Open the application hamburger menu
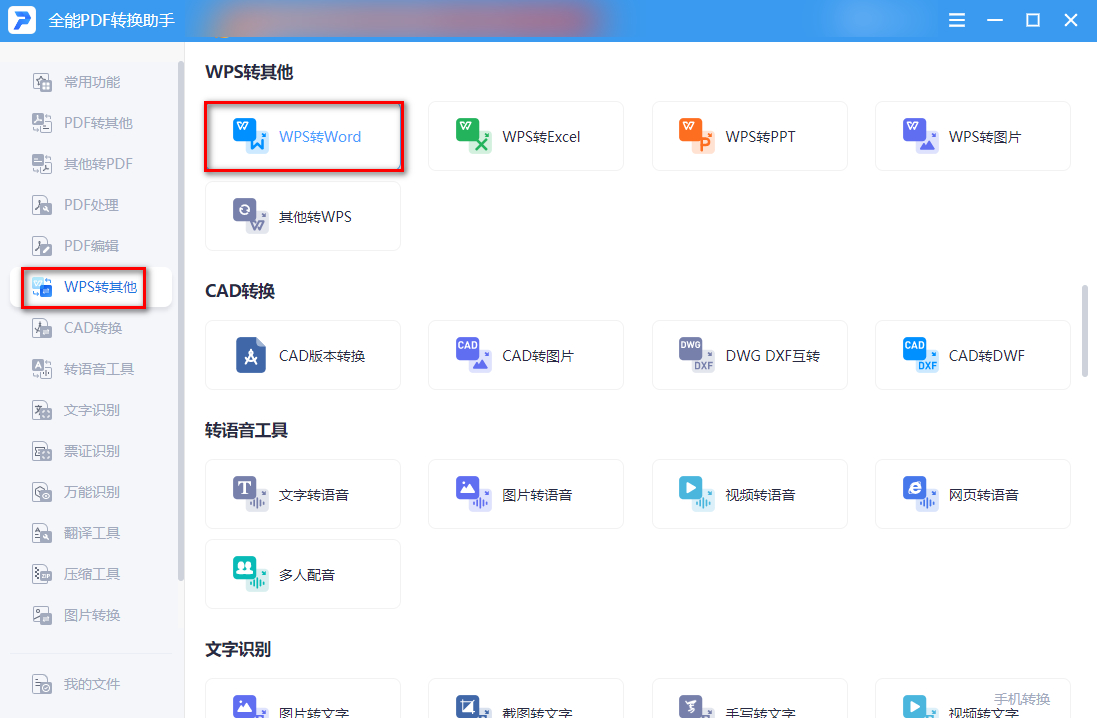The height and width of the screenshot is (718, 1097). point(956,19)
